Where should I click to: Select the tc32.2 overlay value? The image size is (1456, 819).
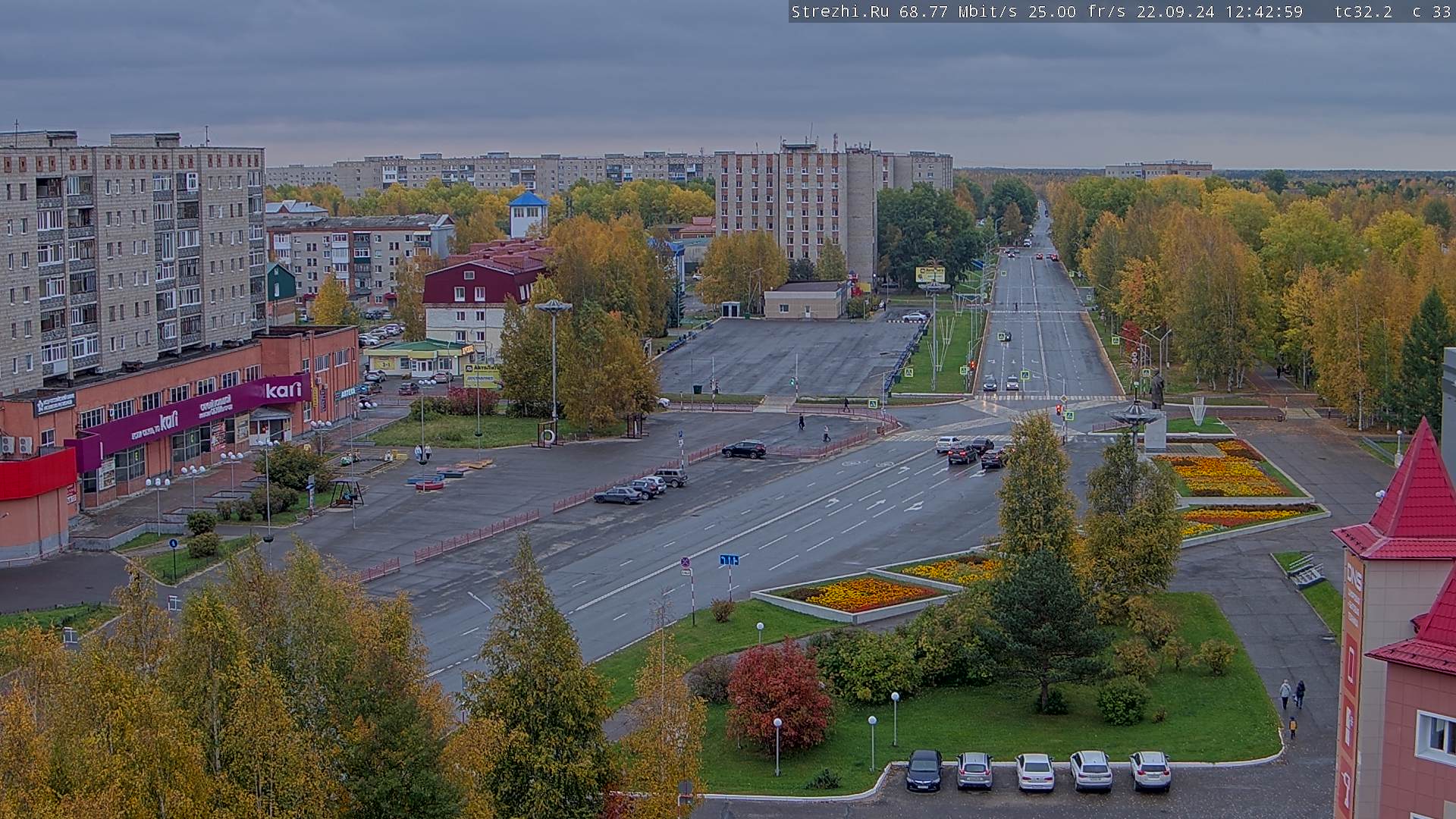coord(1363,11)
